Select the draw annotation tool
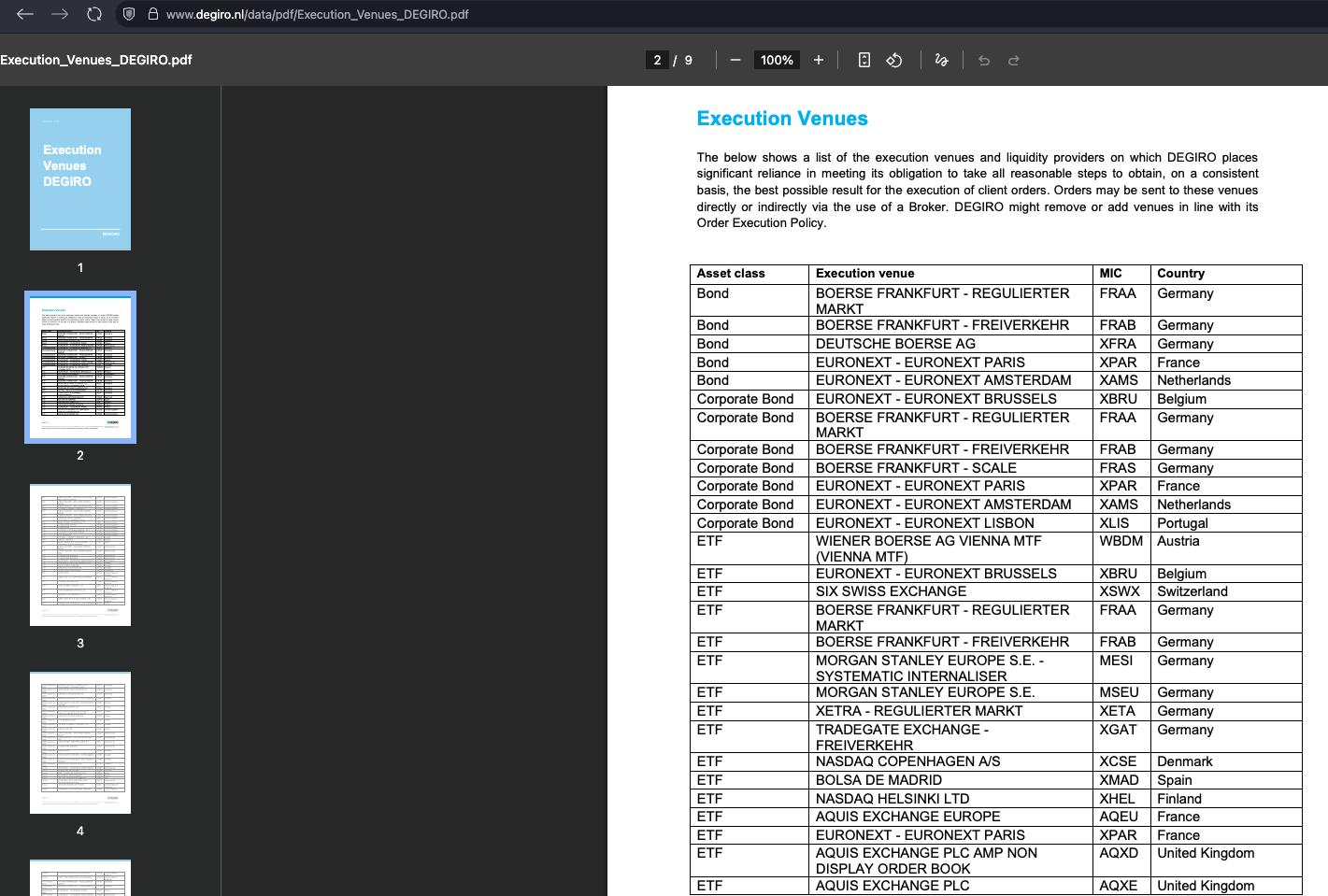This screenshot has height=896, width=1328. pos(941,60)
